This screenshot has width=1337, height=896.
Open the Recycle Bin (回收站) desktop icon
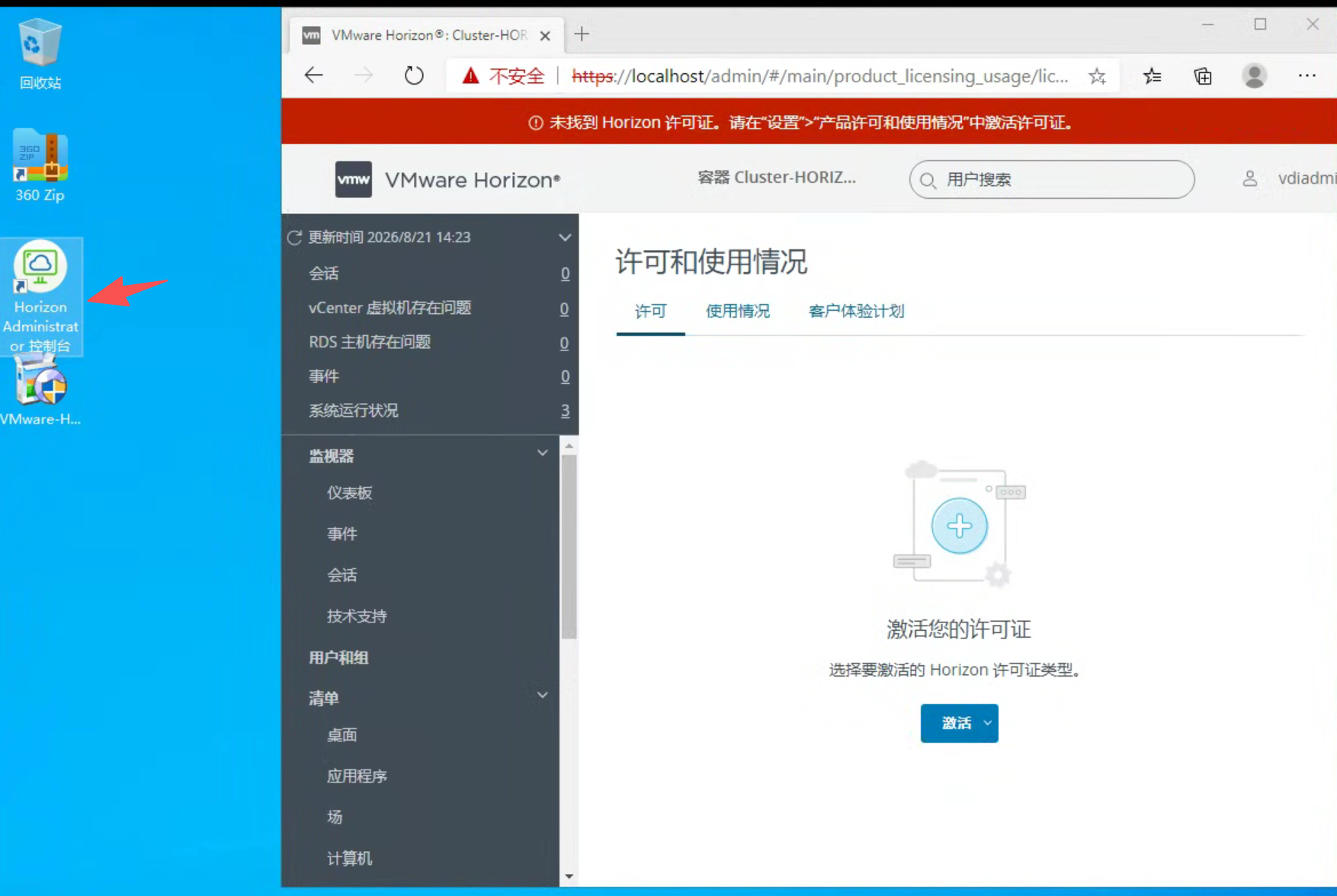pos(40,53)
